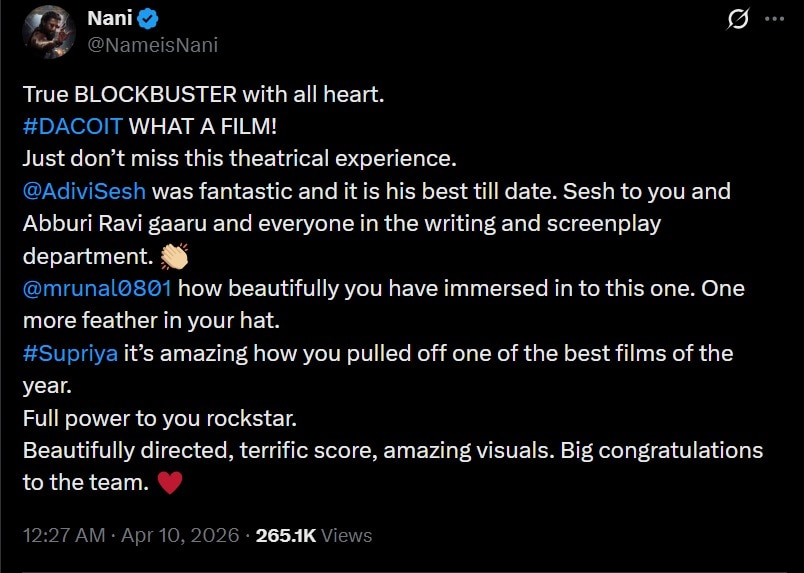Click the clapping hands emoji
The image size is (804, 573).
pyautogui.click(x=175, y=255)
